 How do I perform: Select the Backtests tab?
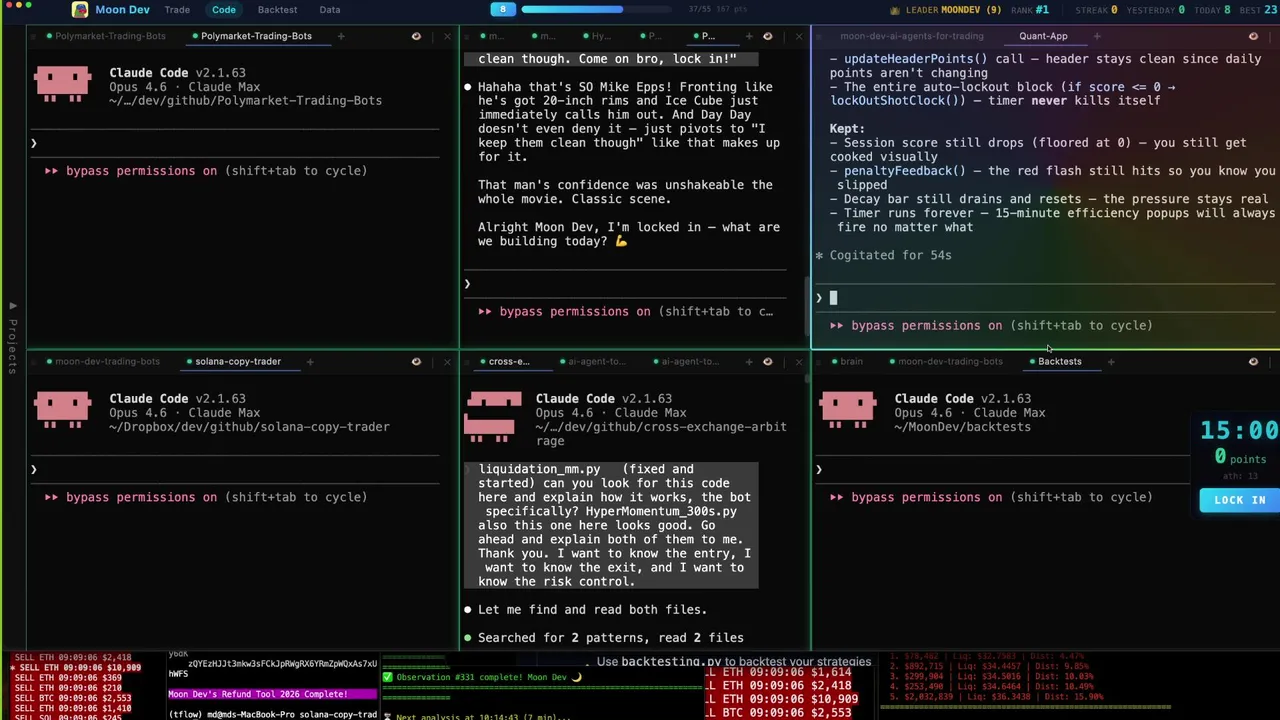tap(1059, 362)
